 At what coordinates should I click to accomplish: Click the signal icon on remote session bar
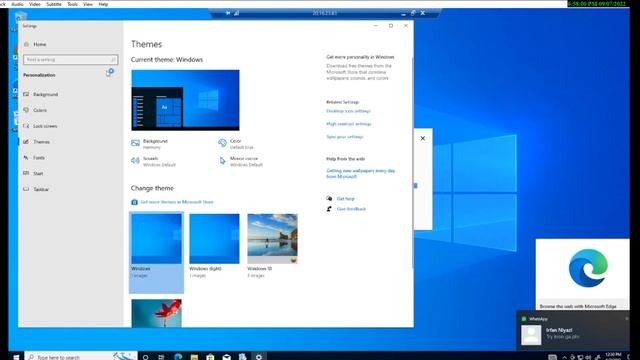pos(236,13)
